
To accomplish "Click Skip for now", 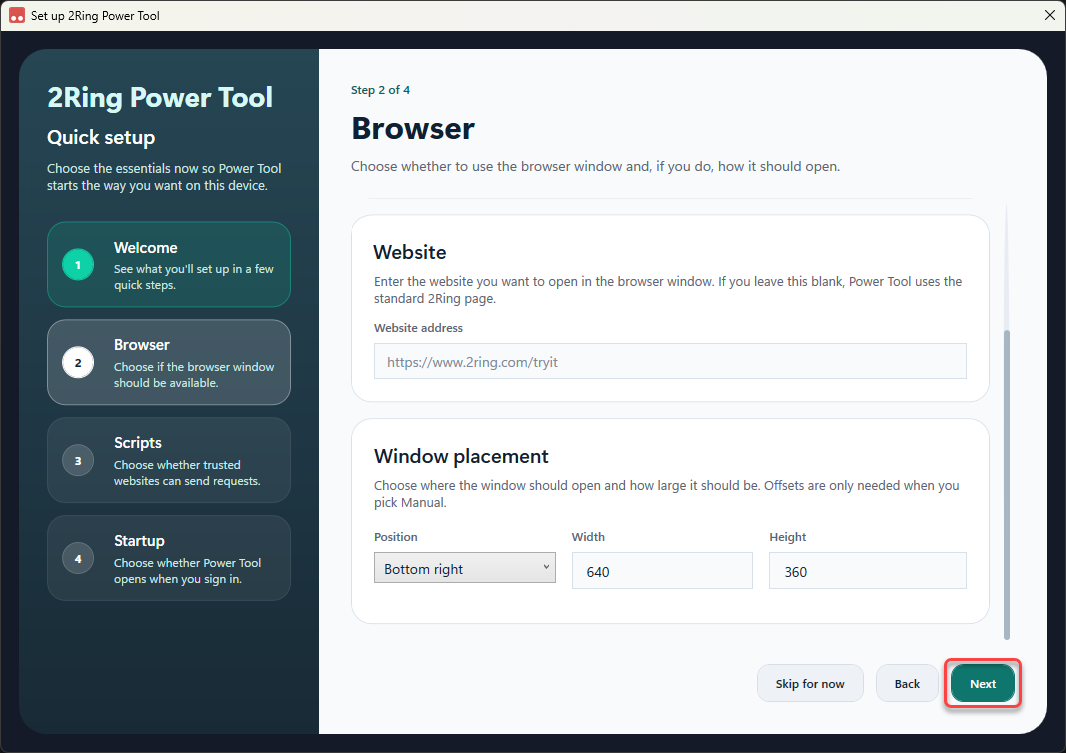I will [810, 684].
